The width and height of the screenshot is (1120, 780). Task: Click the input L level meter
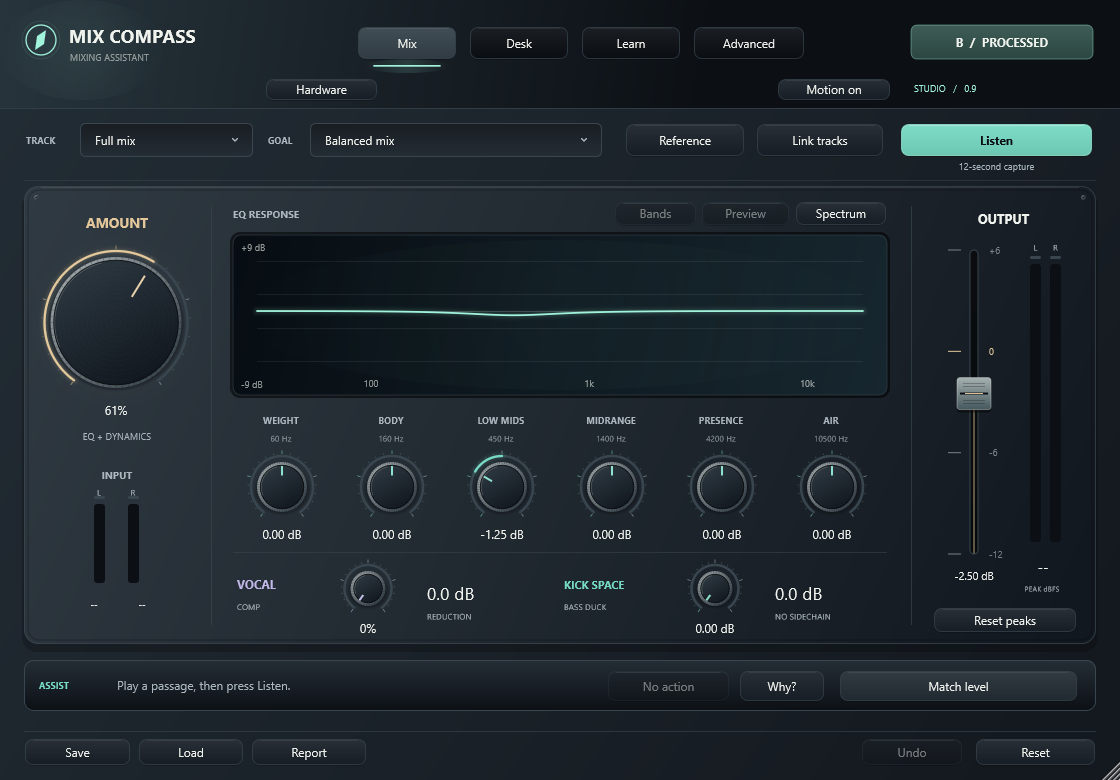click(x=99, y=543)
